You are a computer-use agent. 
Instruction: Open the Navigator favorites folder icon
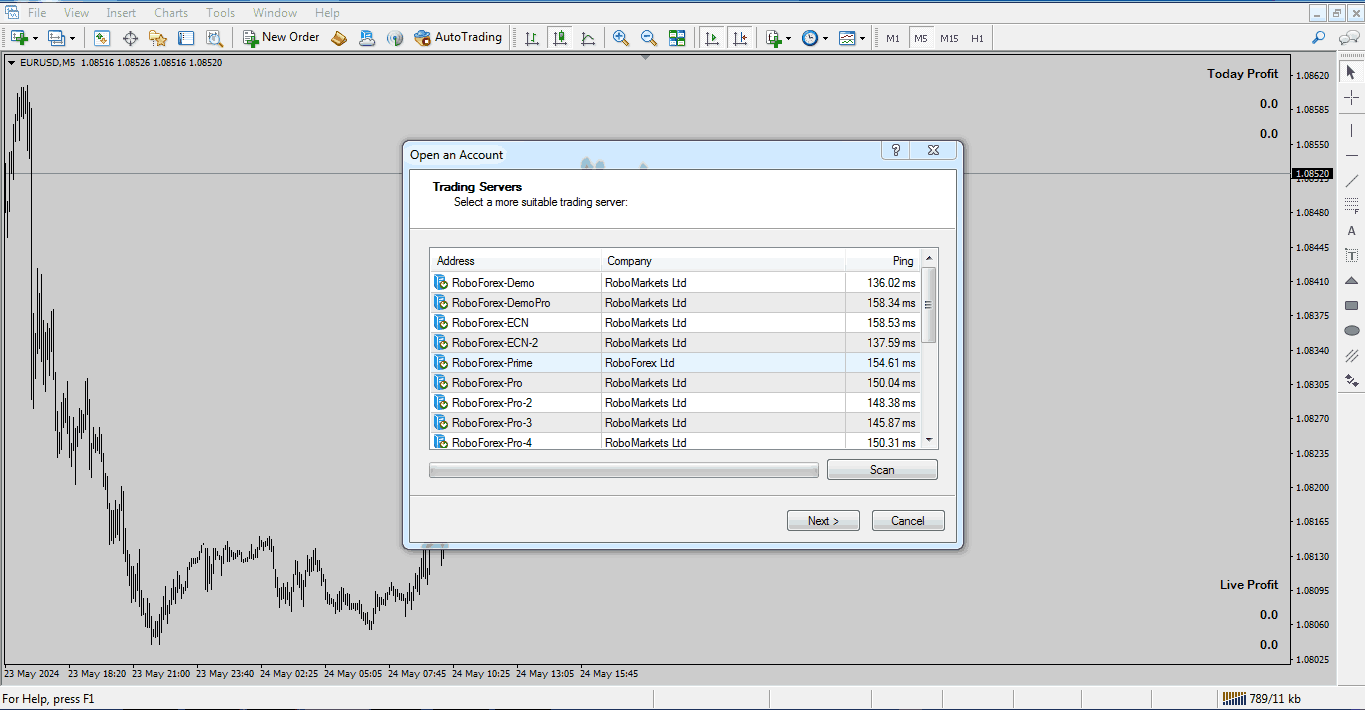(x=158, y=38)
